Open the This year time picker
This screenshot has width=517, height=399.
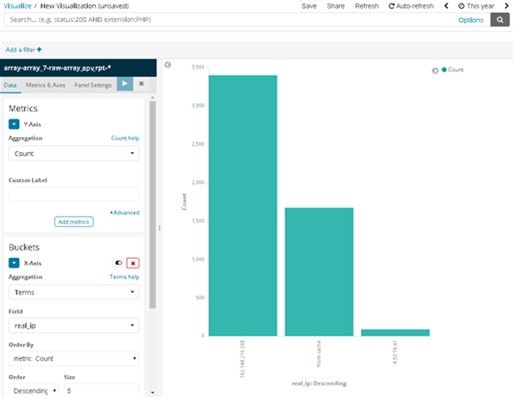click(476, 6)
